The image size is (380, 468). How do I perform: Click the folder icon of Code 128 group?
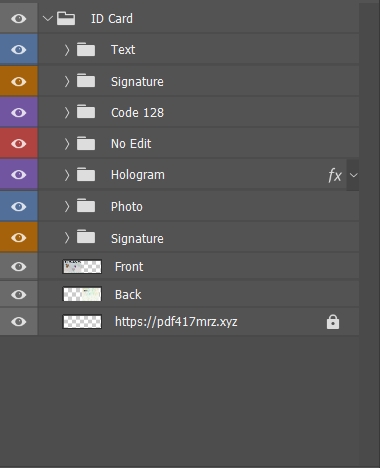[86, 112]
